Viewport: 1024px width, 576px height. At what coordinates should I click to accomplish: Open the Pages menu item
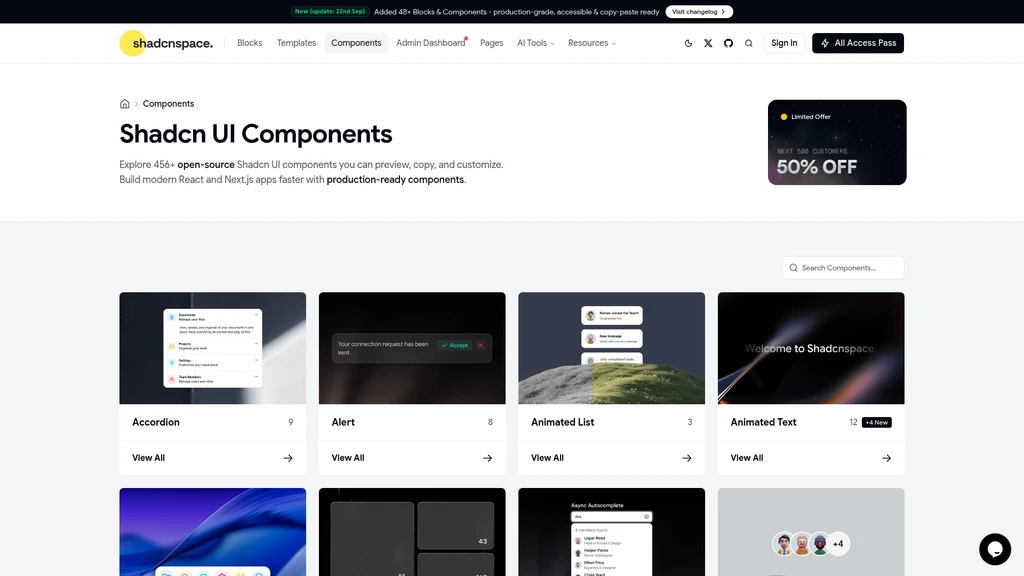pyautogui.click(x=492, y=43)
